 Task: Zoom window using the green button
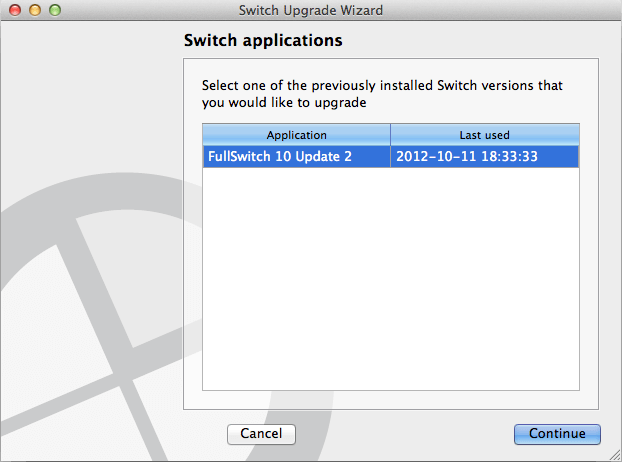tap(55, 10)
